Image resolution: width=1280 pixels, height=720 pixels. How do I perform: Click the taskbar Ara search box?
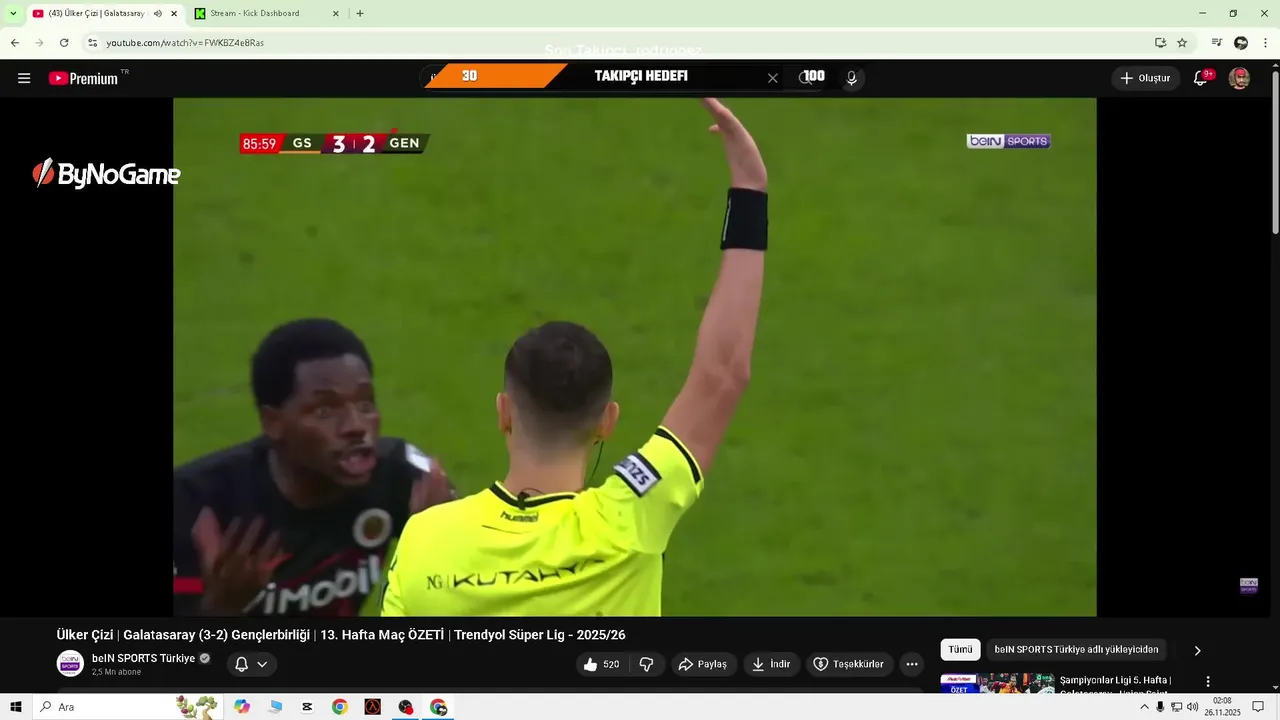pos(127,707)
